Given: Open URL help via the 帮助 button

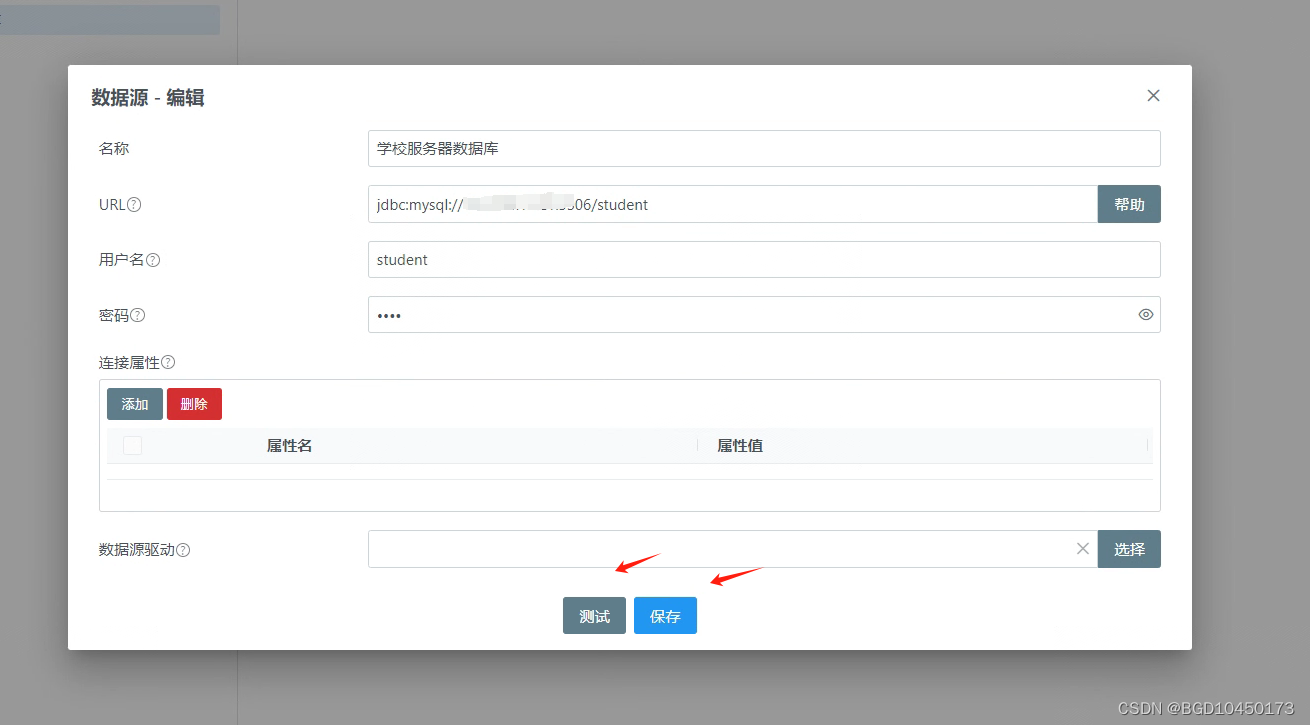Looking at the screenshot, I should coord(1129,204).
